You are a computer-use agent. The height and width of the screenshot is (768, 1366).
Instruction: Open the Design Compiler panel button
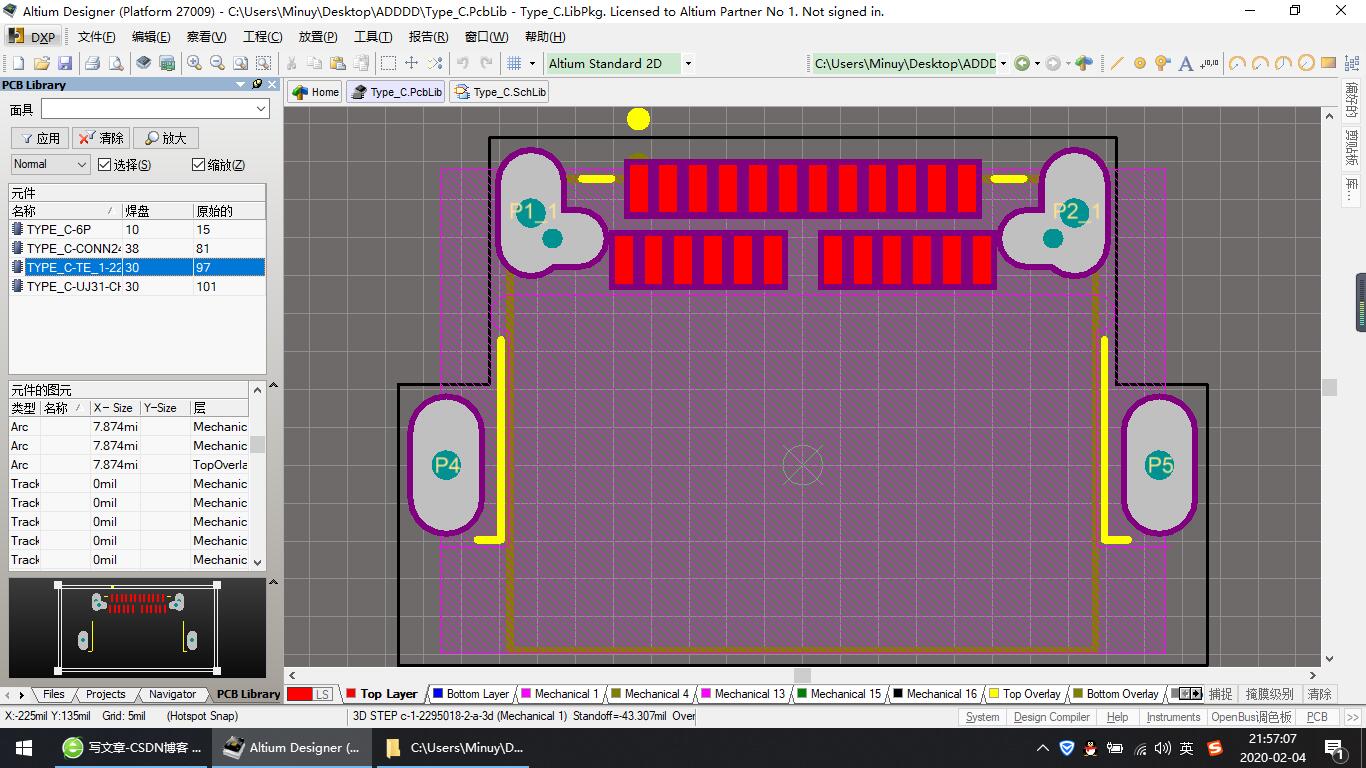click(x=1051, y=717)
